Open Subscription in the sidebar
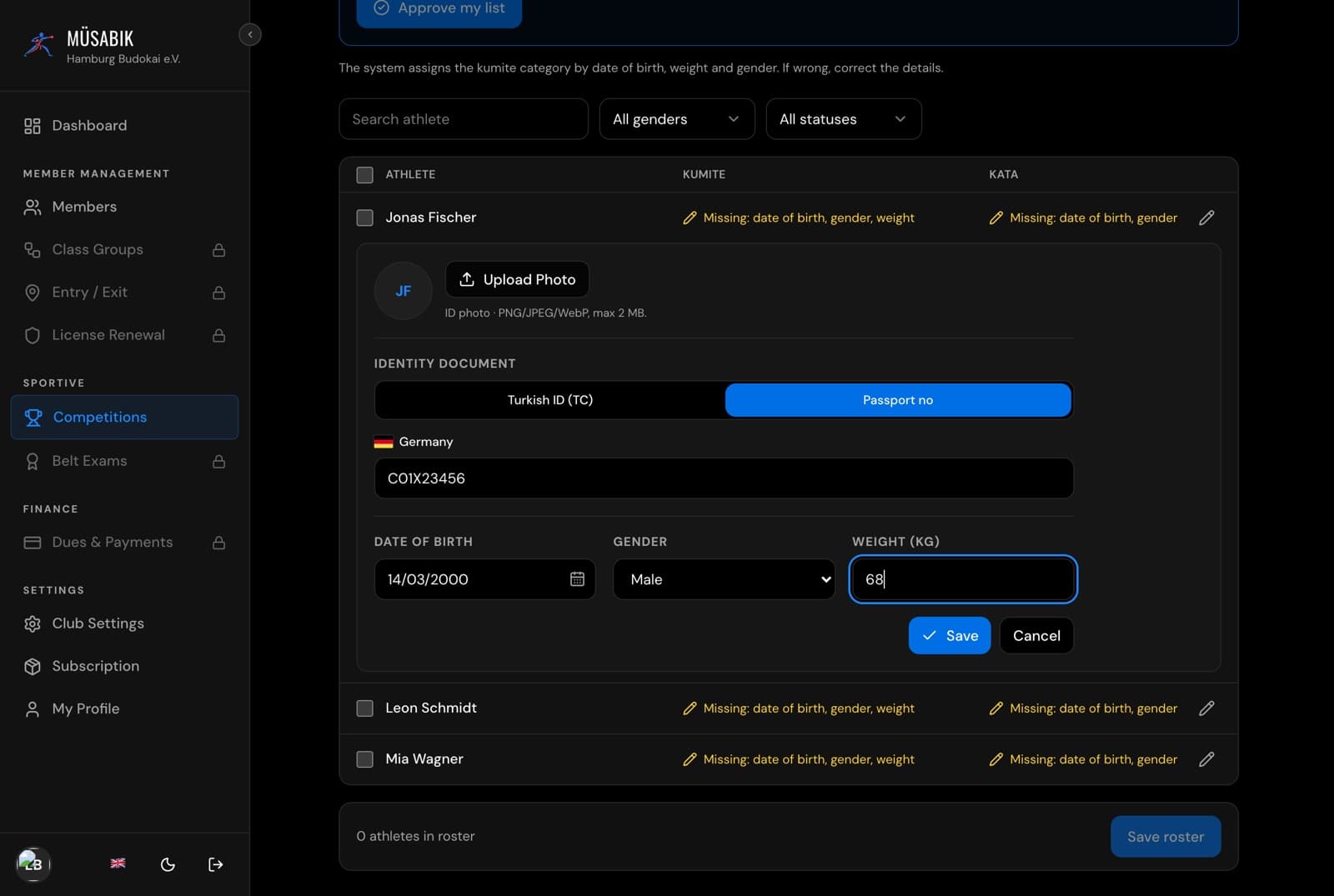The height and width of the screenshot is (896, 1334). tap(124, 666)
